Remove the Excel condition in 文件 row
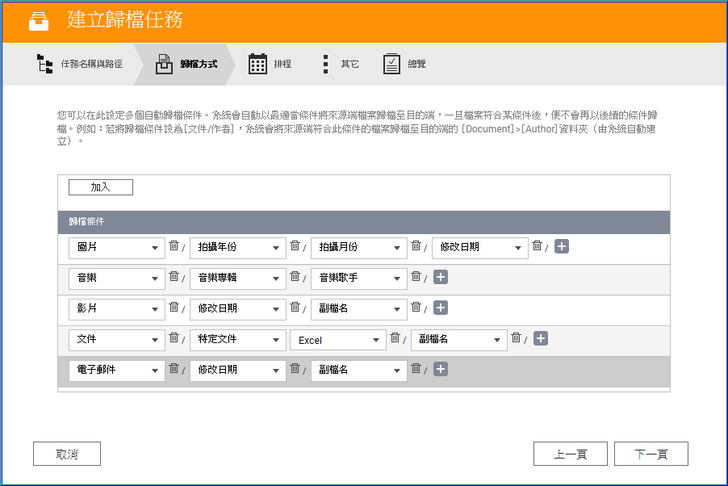Screen dimensions: 728x486 [x=394, y=338]
